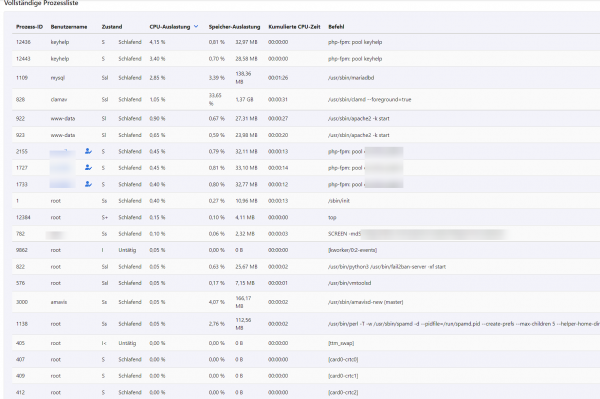The width and height of the screenshot is (600, 399).
Task: Click cumulative CPU time 00:01:26
Action: [278, 78]
